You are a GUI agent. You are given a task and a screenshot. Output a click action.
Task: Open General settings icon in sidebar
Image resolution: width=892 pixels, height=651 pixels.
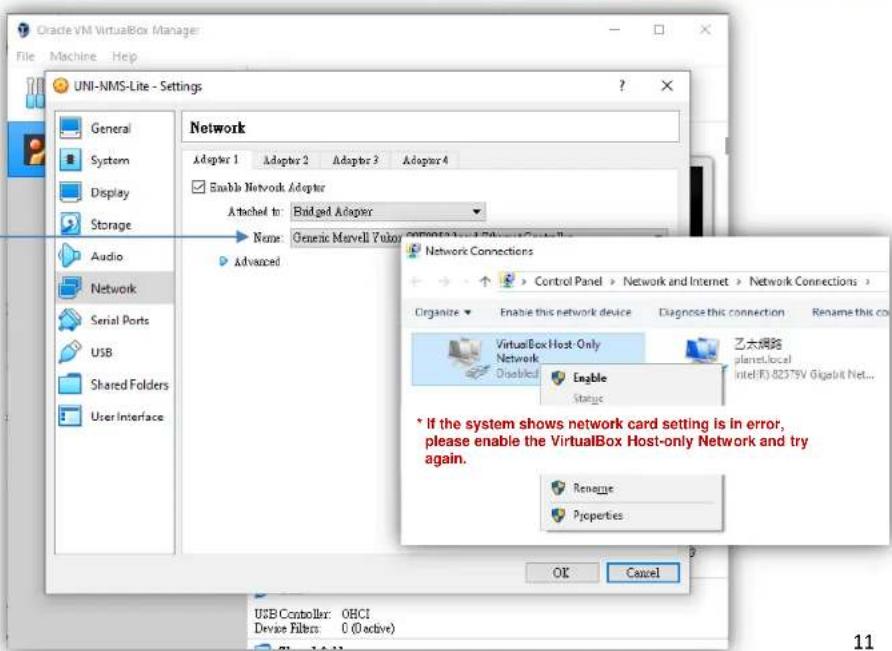coord(70,128)
